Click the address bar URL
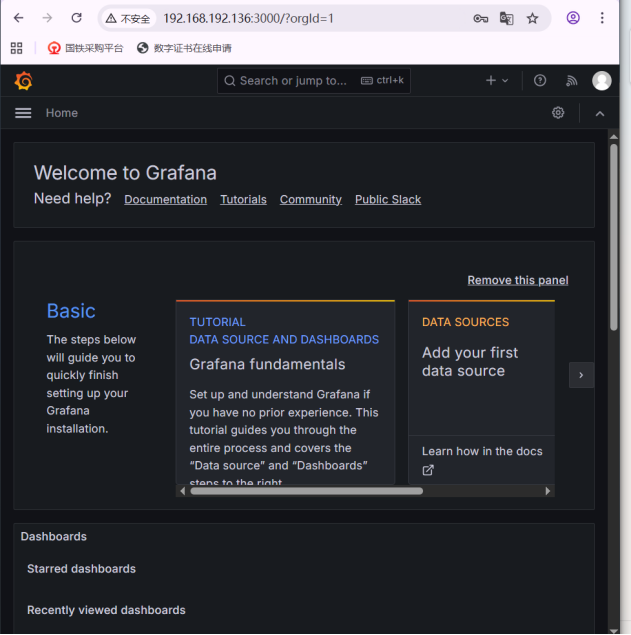631x635 pixels. 248,18
